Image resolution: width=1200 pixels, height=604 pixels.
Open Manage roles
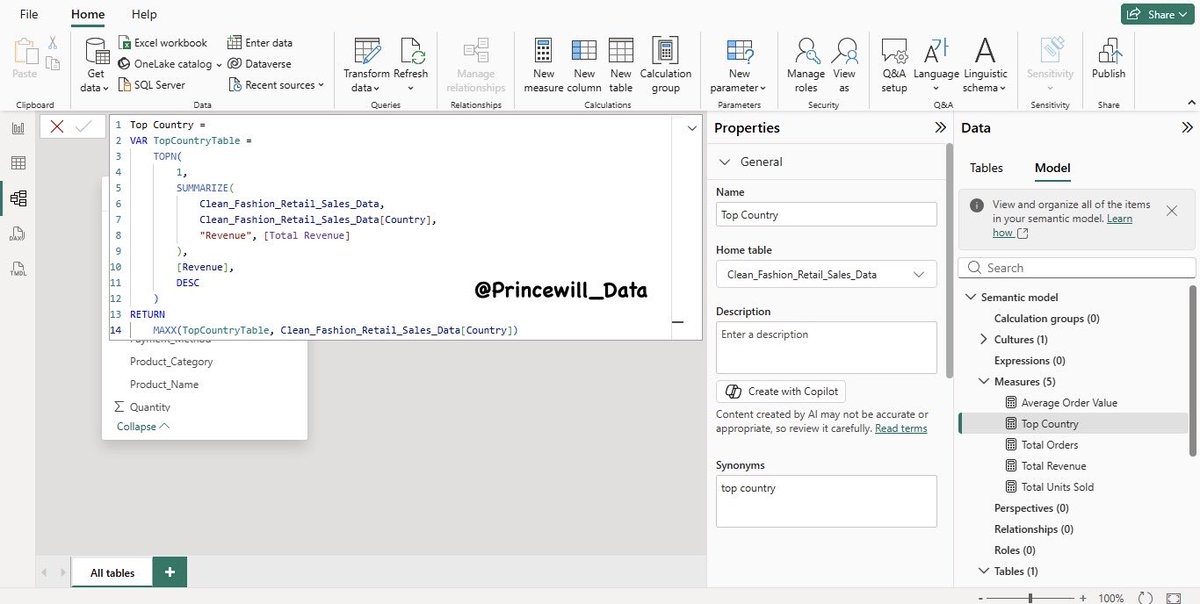coord(805,65)
